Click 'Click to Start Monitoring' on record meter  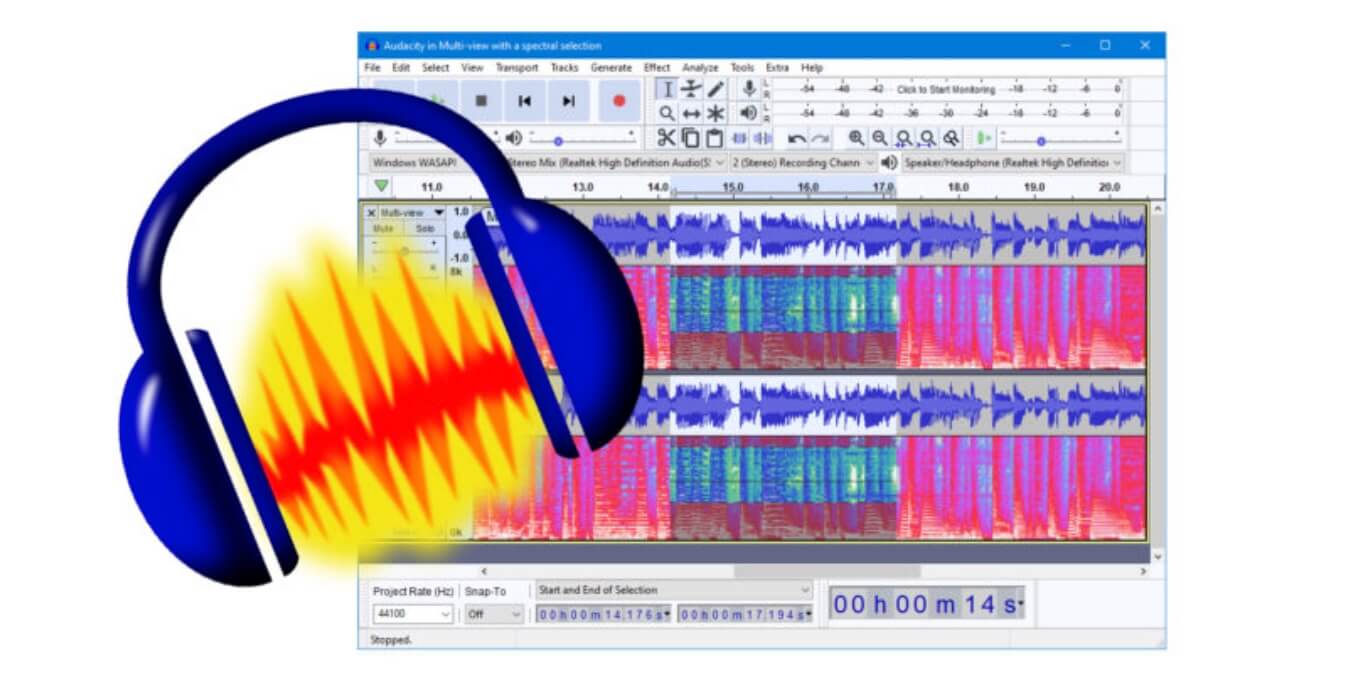(x=946, y=89)
